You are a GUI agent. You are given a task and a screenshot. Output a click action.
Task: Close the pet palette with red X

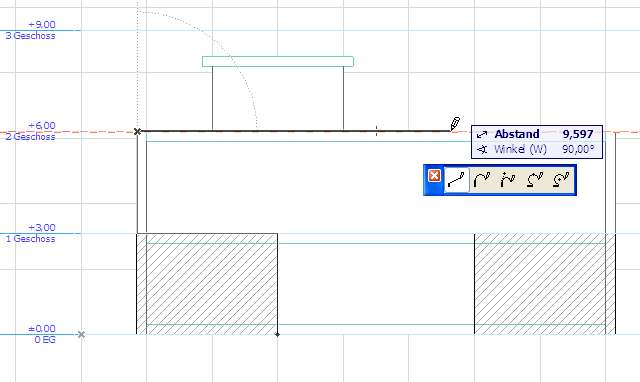click(434, 175)
